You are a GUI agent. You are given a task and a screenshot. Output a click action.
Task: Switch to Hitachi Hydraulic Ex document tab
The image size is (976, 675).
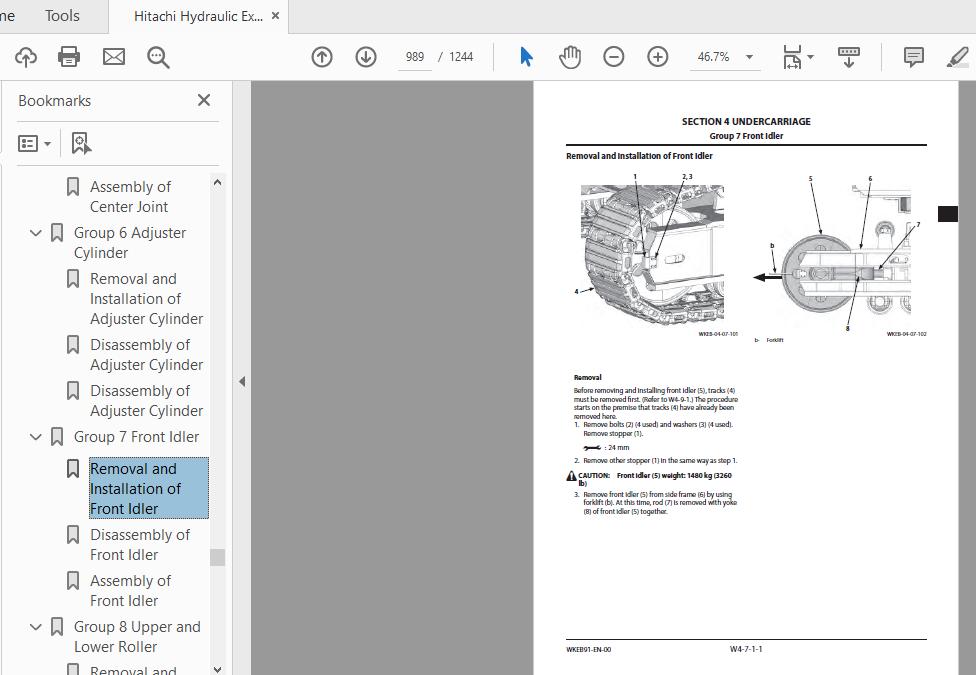coord(198,16)
